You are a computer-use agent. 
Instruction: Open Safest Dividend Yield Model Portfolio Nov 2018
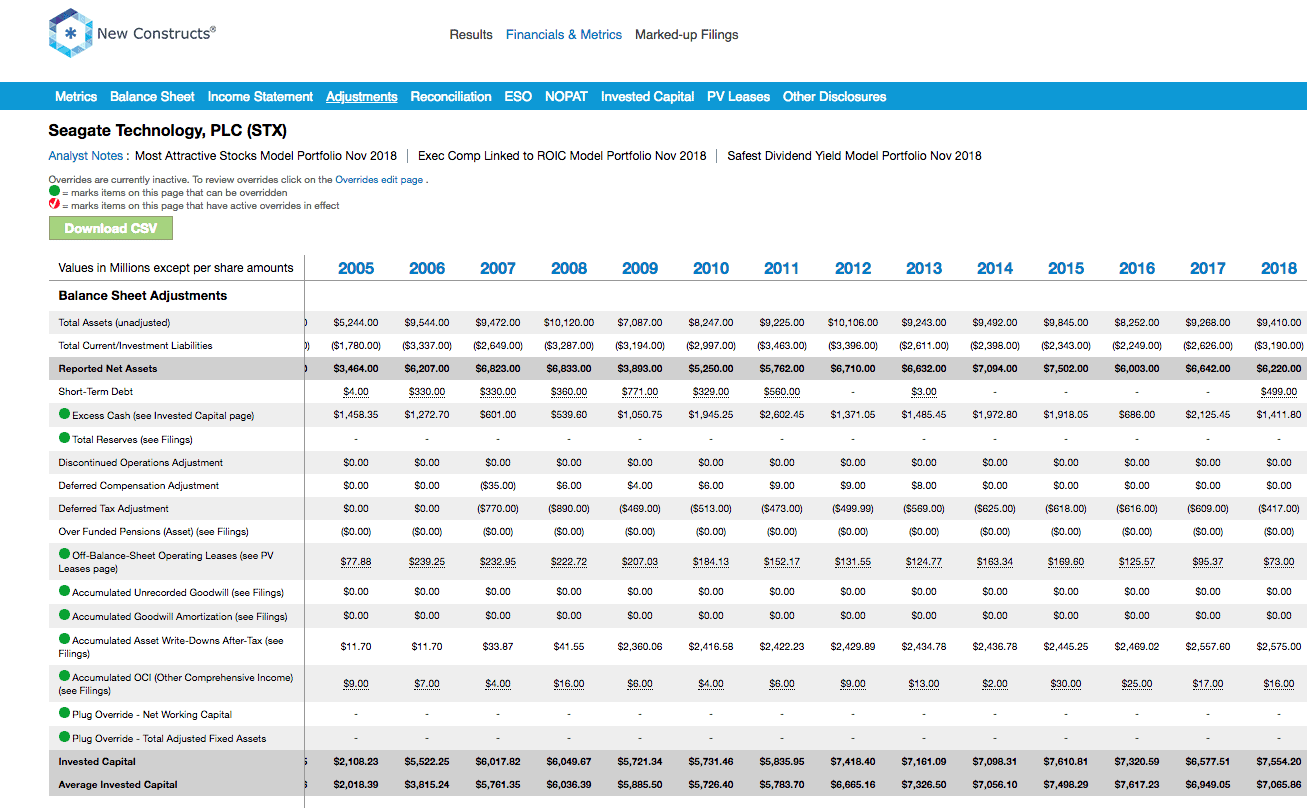pos(854,156)
